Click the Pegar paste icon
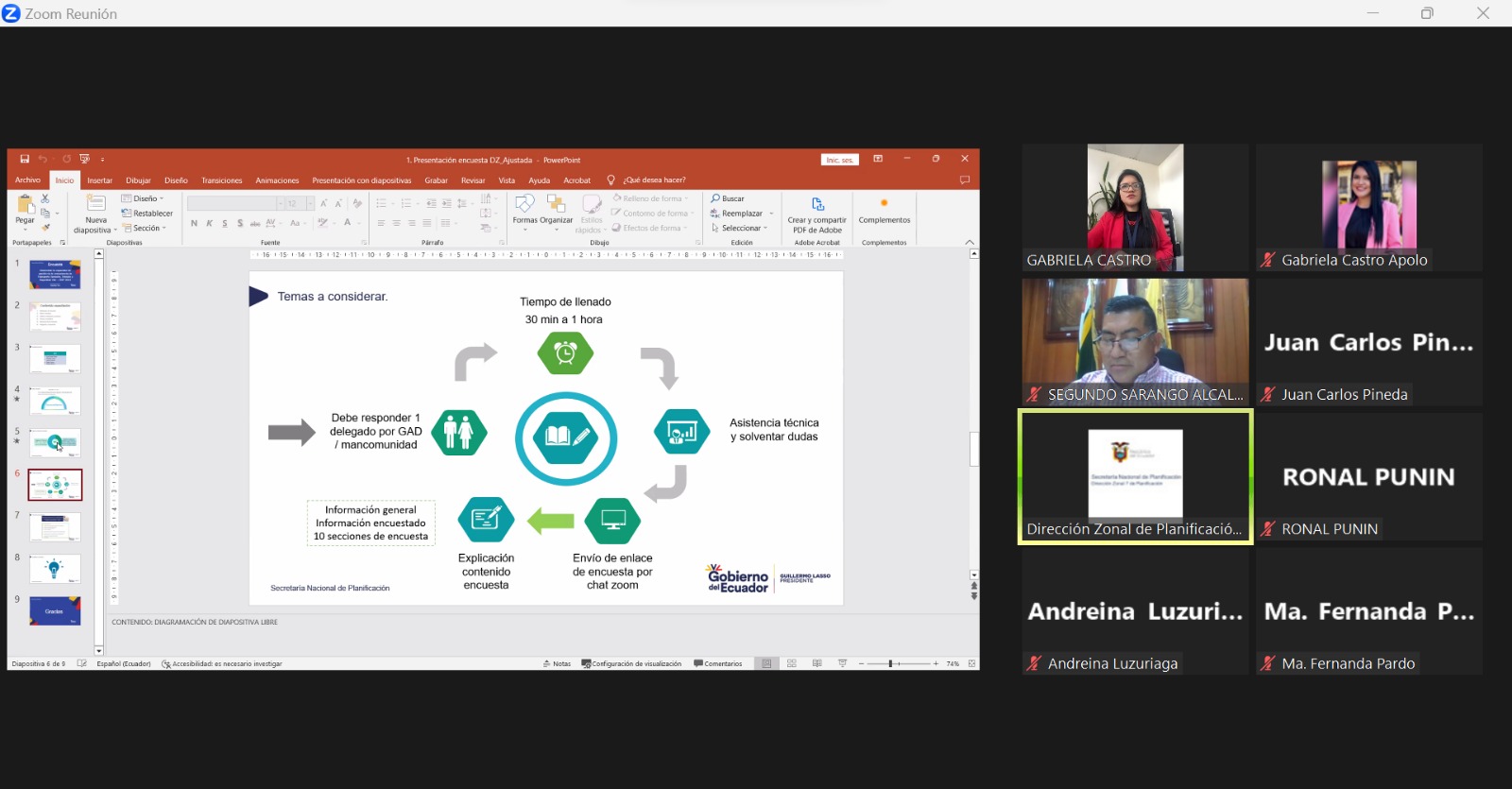The width and height of the screenshot is (1512, 789). (x=25, y=206)
